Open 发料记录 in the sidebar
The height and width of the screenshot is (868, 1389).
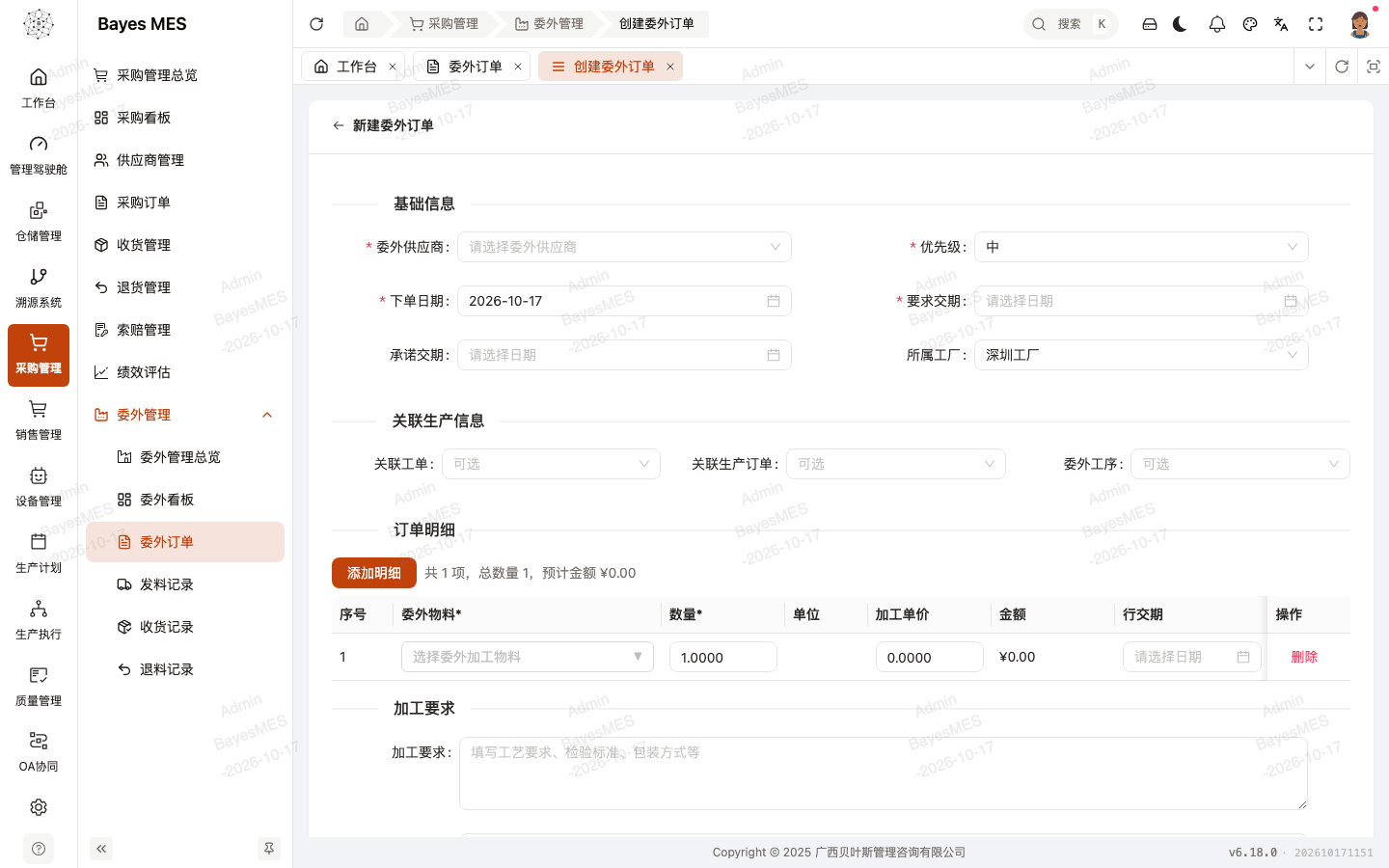(x=185, y=584)
